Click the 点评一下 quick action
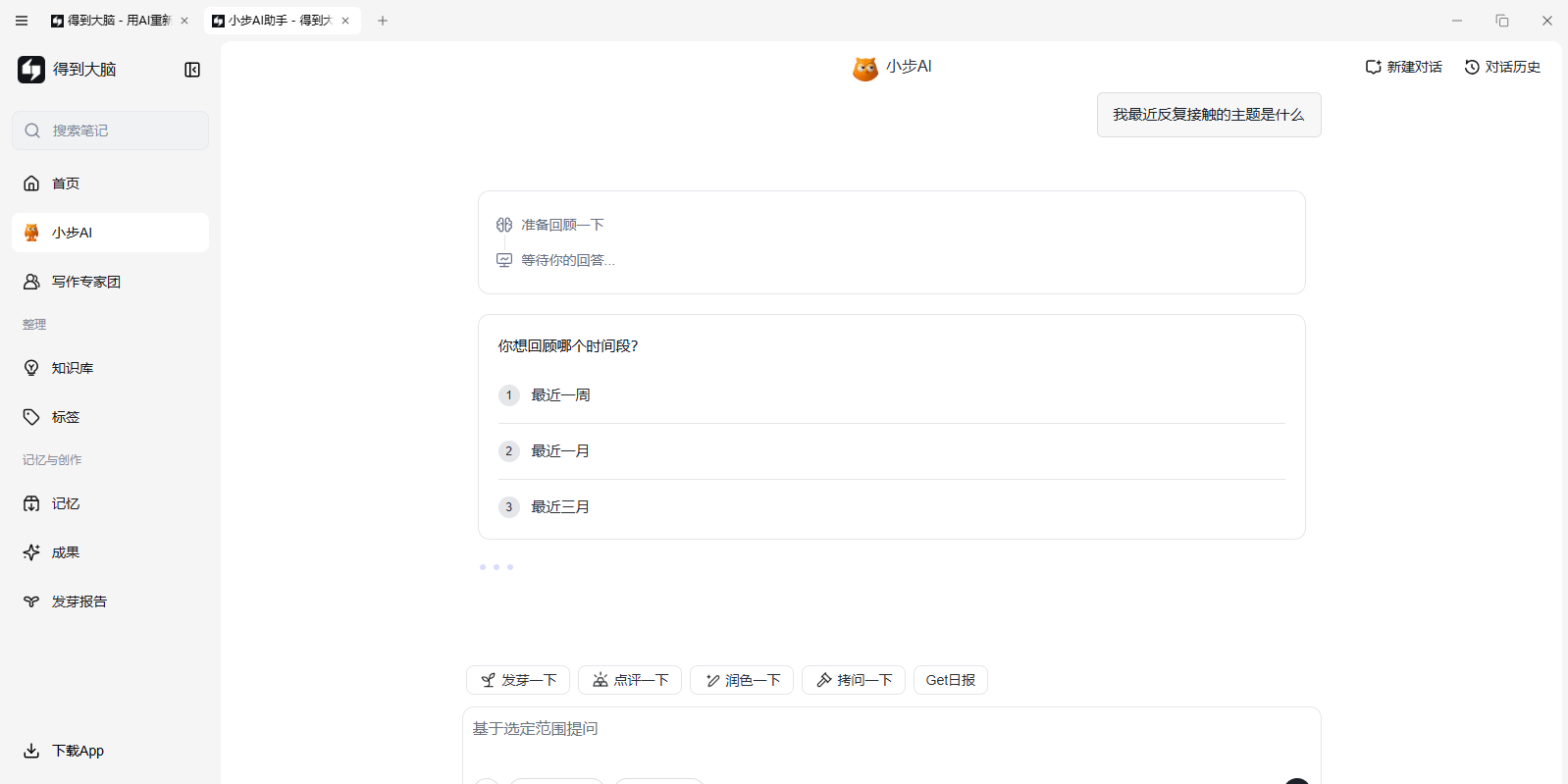This screenshot has height=784, width=1568. tap(630, 680)
